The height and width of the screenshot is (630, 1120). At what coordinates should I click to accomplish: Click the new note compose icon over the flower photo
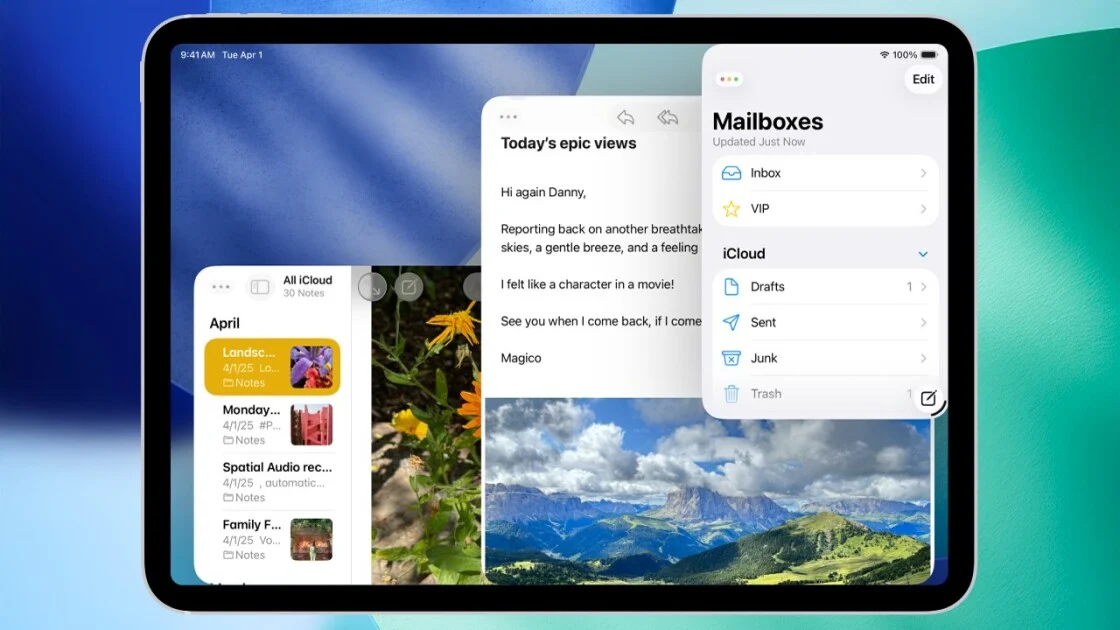pyautogui.click(x=408, y=288)
